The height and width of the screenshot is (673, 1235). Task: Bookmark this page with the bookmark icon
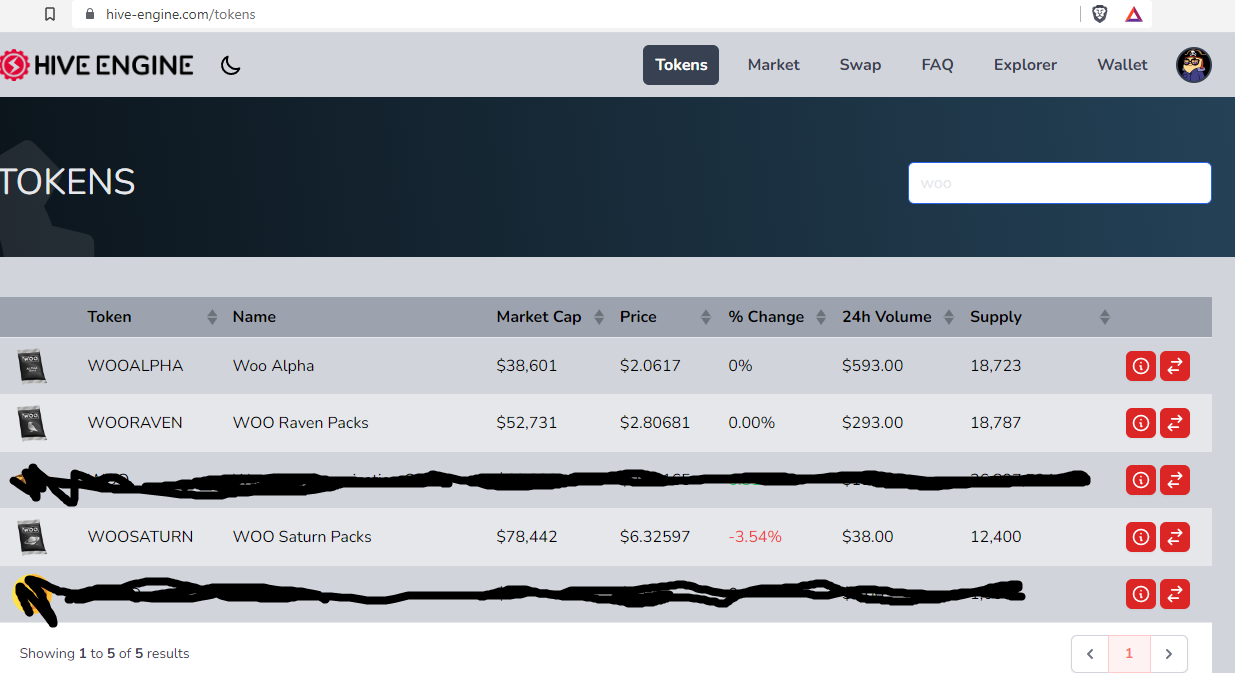click(50, 15)
